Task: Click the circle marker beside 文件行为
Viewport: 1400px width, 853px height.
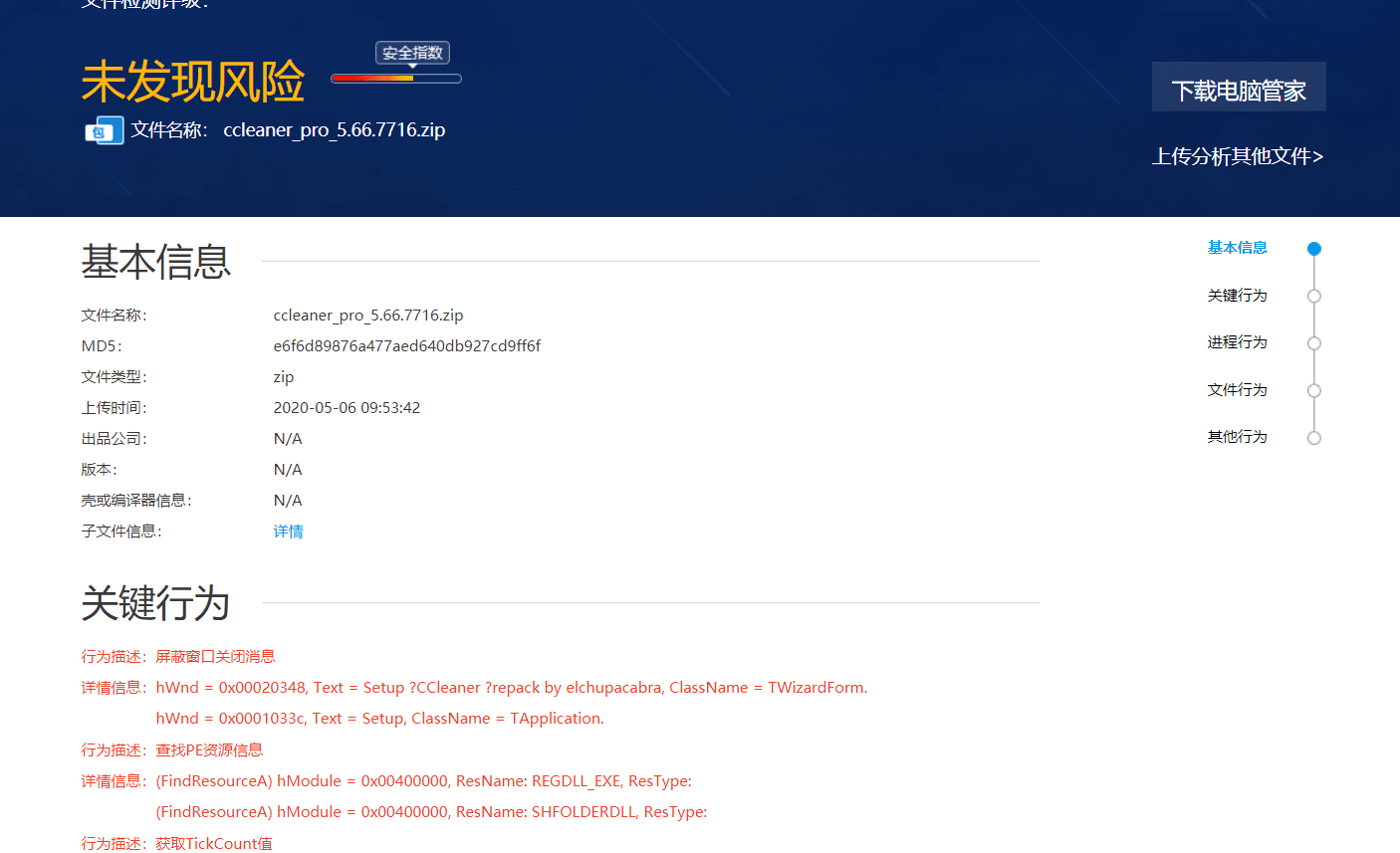Action: (x=1314, y=390)
